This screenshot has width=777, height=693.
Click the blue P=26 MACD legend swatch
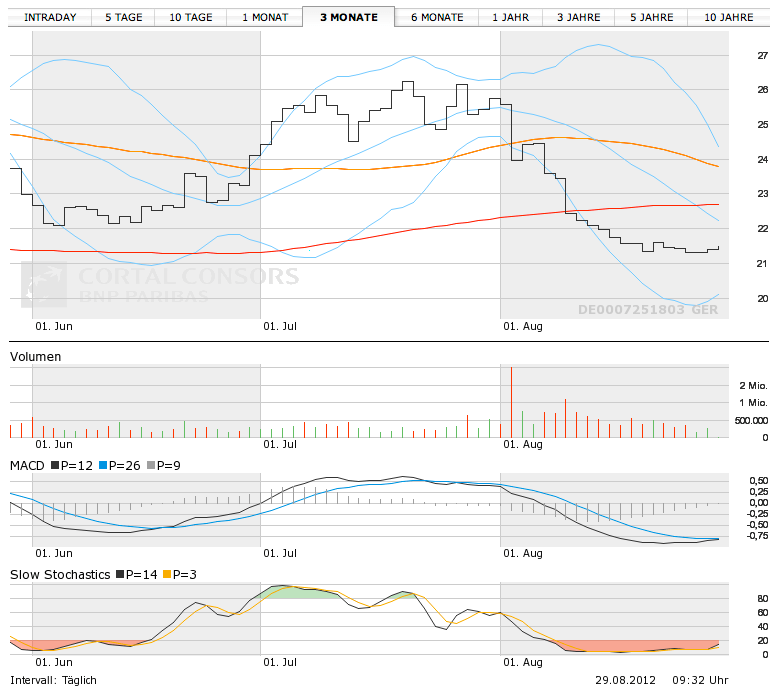pyautogui.click(x=100, y=466)
